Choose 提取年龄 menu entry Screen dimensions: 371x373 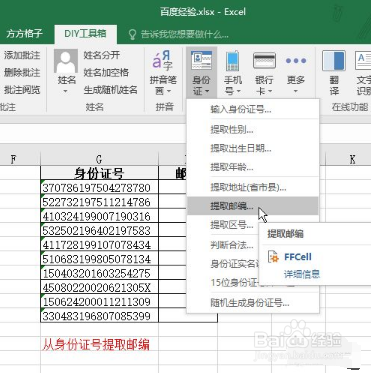(252, 167)
